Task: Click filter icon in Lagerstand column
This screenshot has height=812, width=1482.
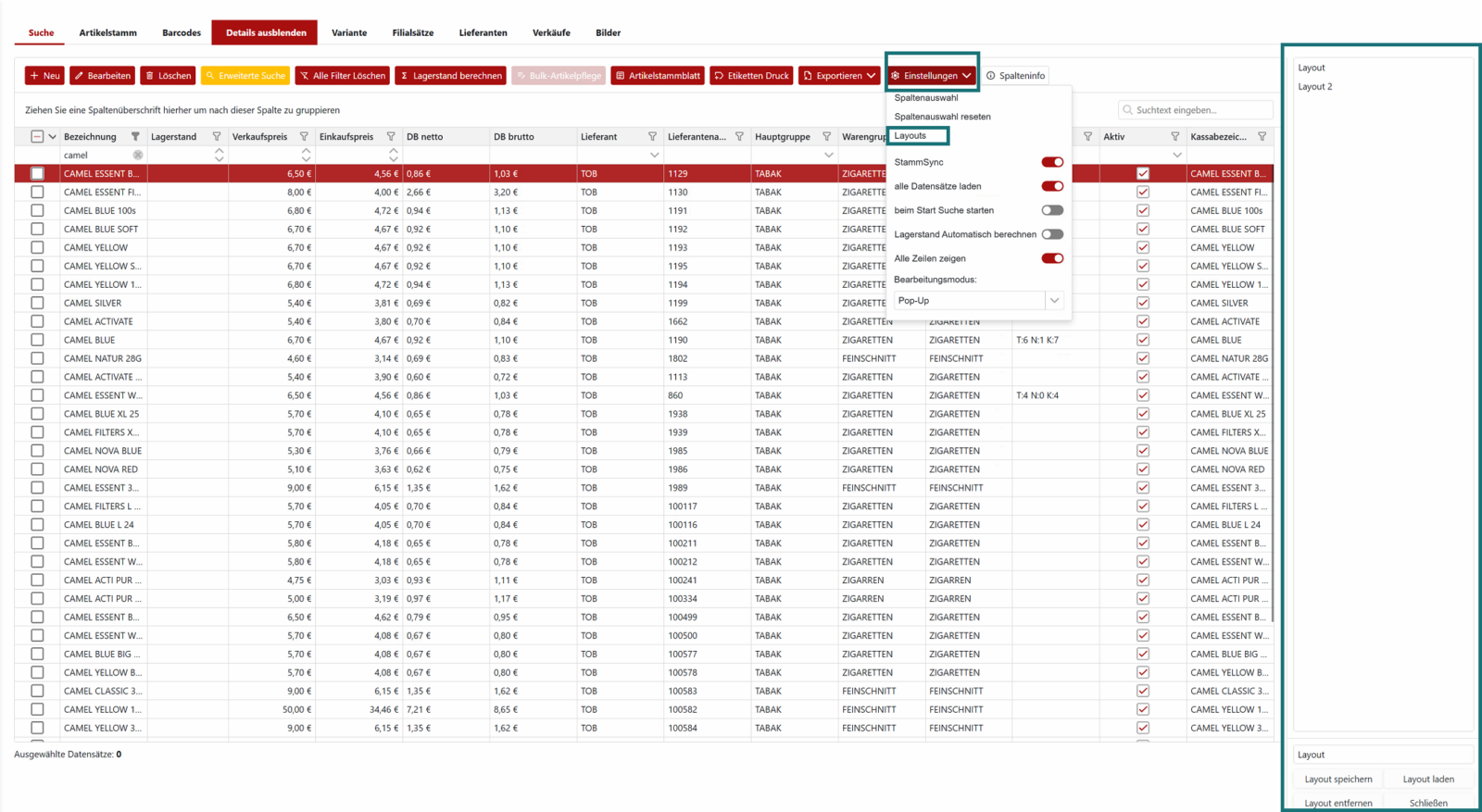Action: point(217,136)
